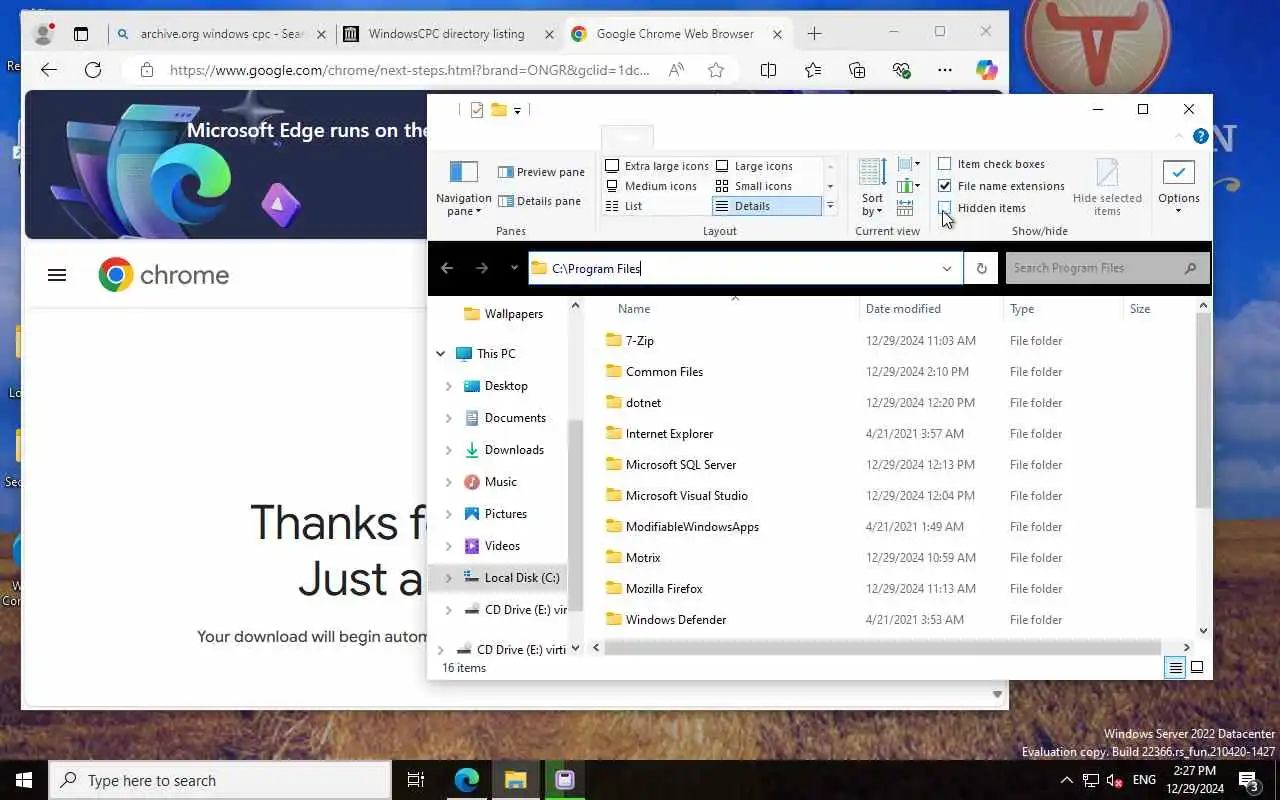Open the Navigation pane menu in File Explorer
The width and height of the screenshot is (1280, 800).
pyautogui.click(x=463, y=189)
